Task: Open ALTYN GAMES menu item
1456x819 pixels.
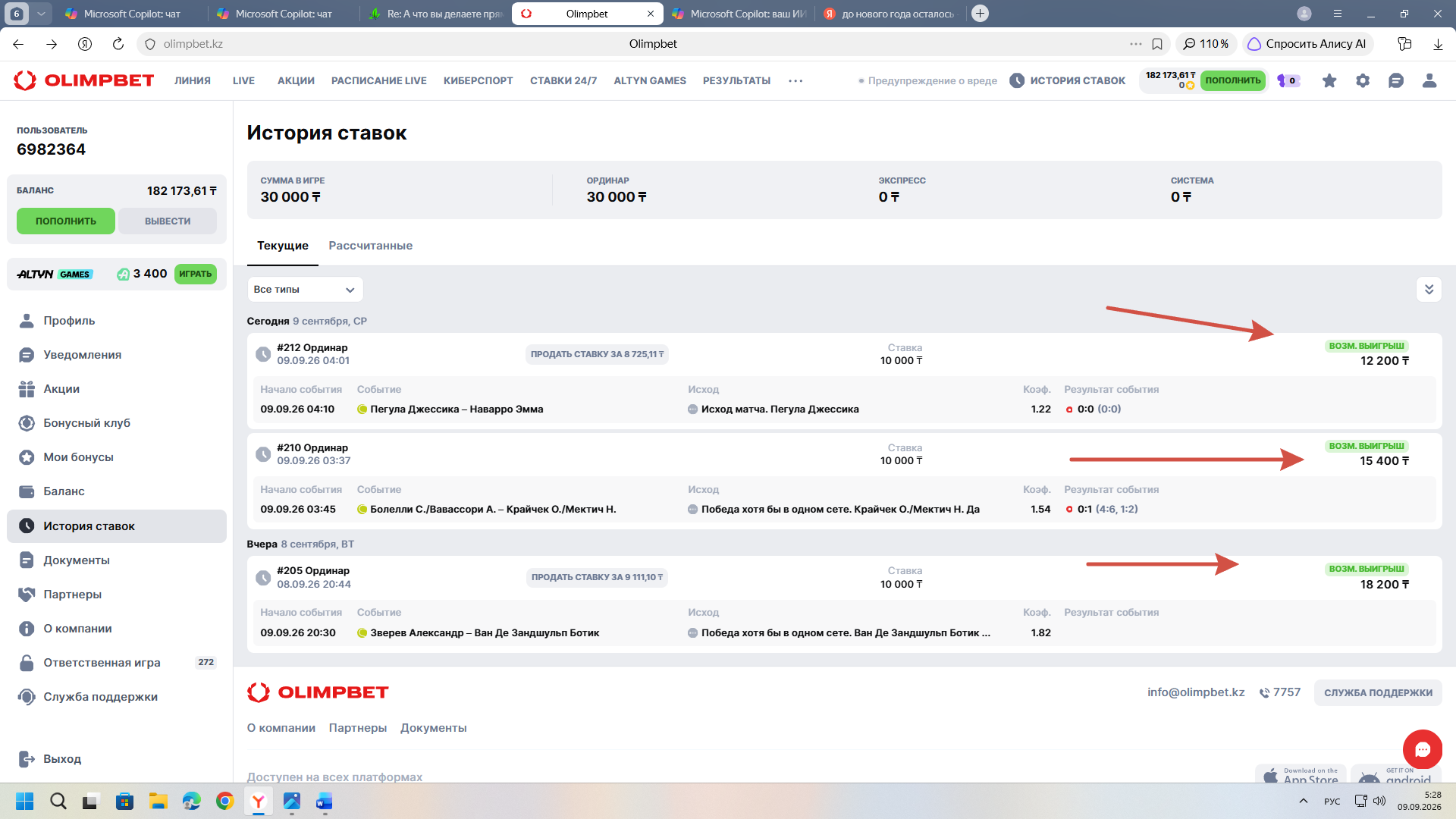Action: point(650,80)
